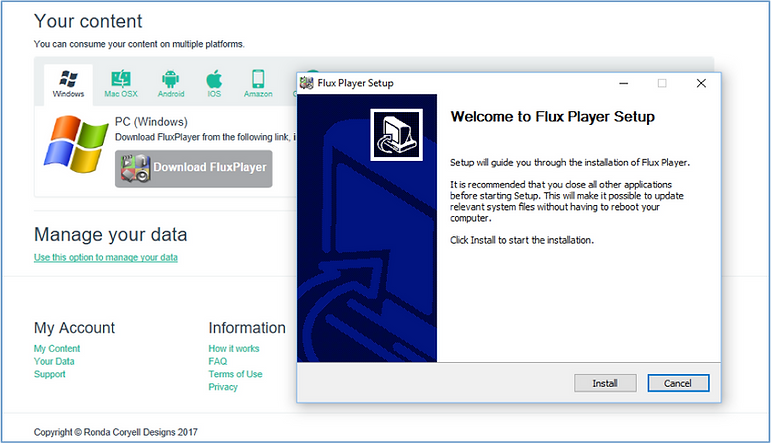This screenshot has width=771, height=443.
Task: Click the 'Manage your data' heading
Action: pyautogui.click(x=111, y=235)
